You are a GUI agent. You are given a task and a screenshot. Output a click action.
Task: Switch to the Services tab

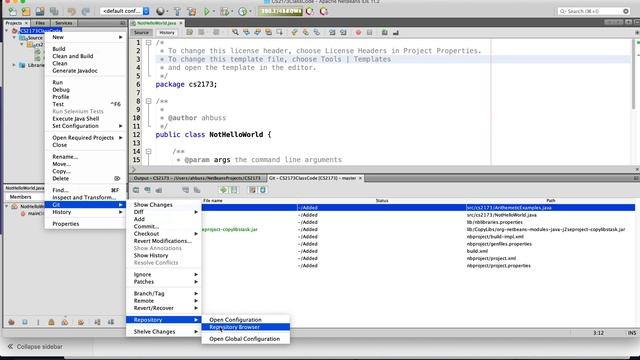tap(63, 23)
